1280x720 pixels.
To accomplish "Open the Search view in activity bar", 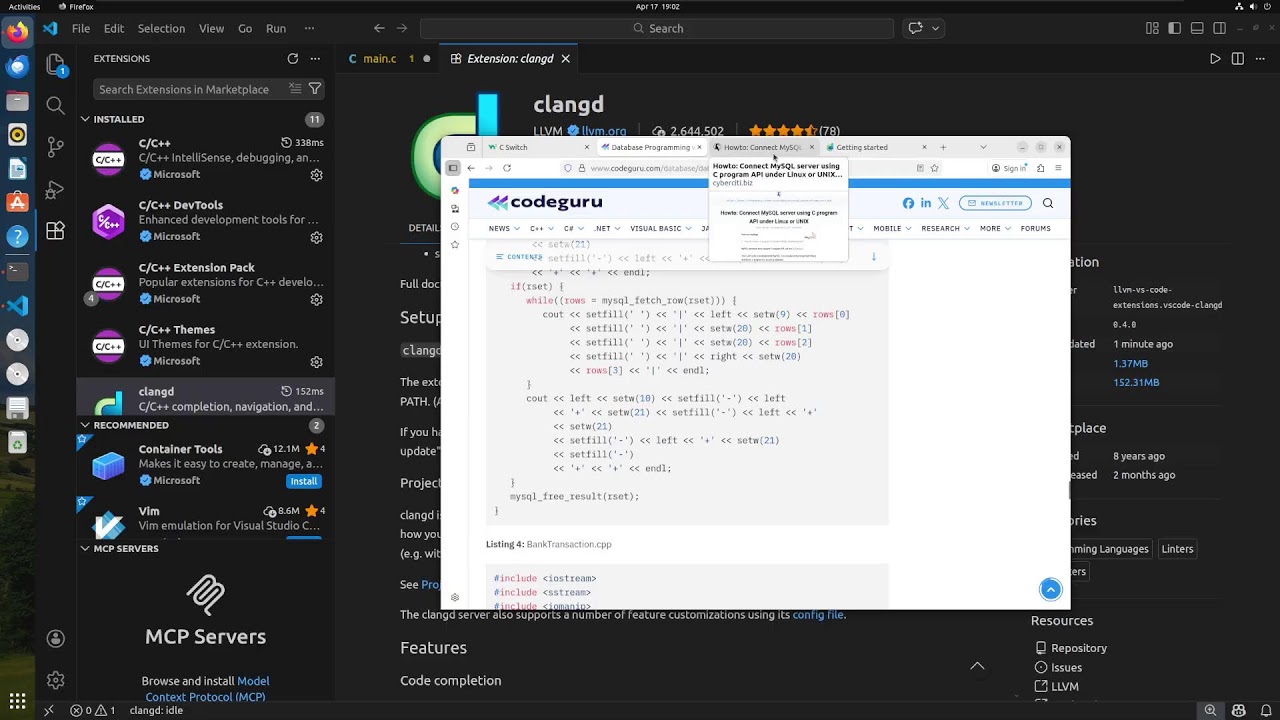I will 56,105.
